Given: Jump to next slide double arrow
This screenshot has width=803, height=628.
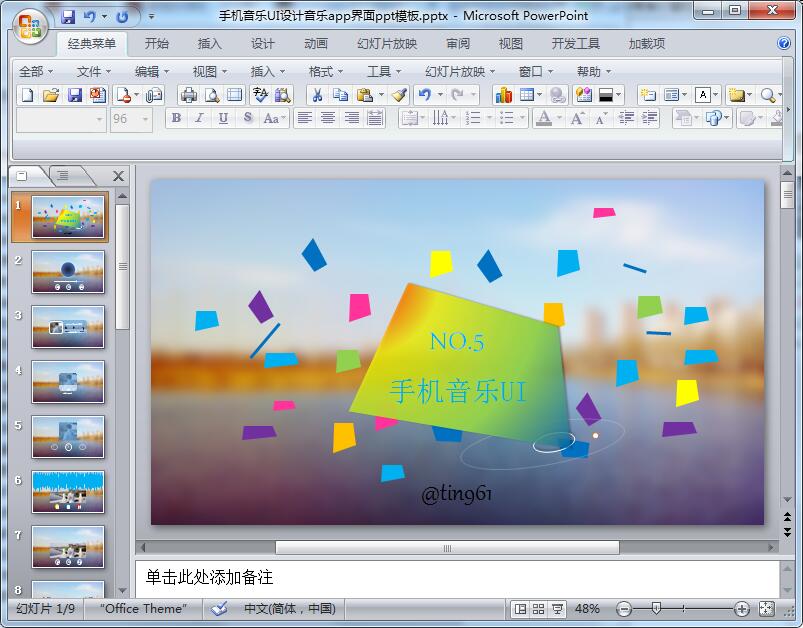Looking at the screenshot, I should click(788, 533).
